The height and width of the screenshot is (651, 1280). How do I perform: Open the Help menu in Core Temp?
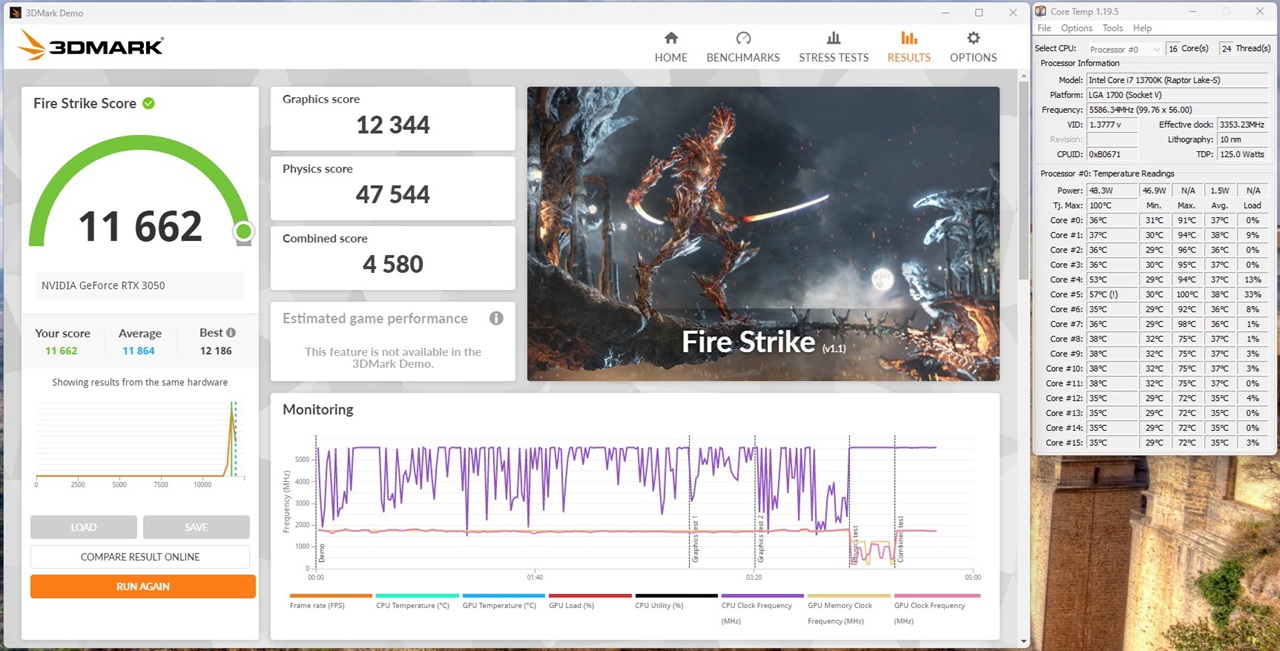click(1142, 28)
